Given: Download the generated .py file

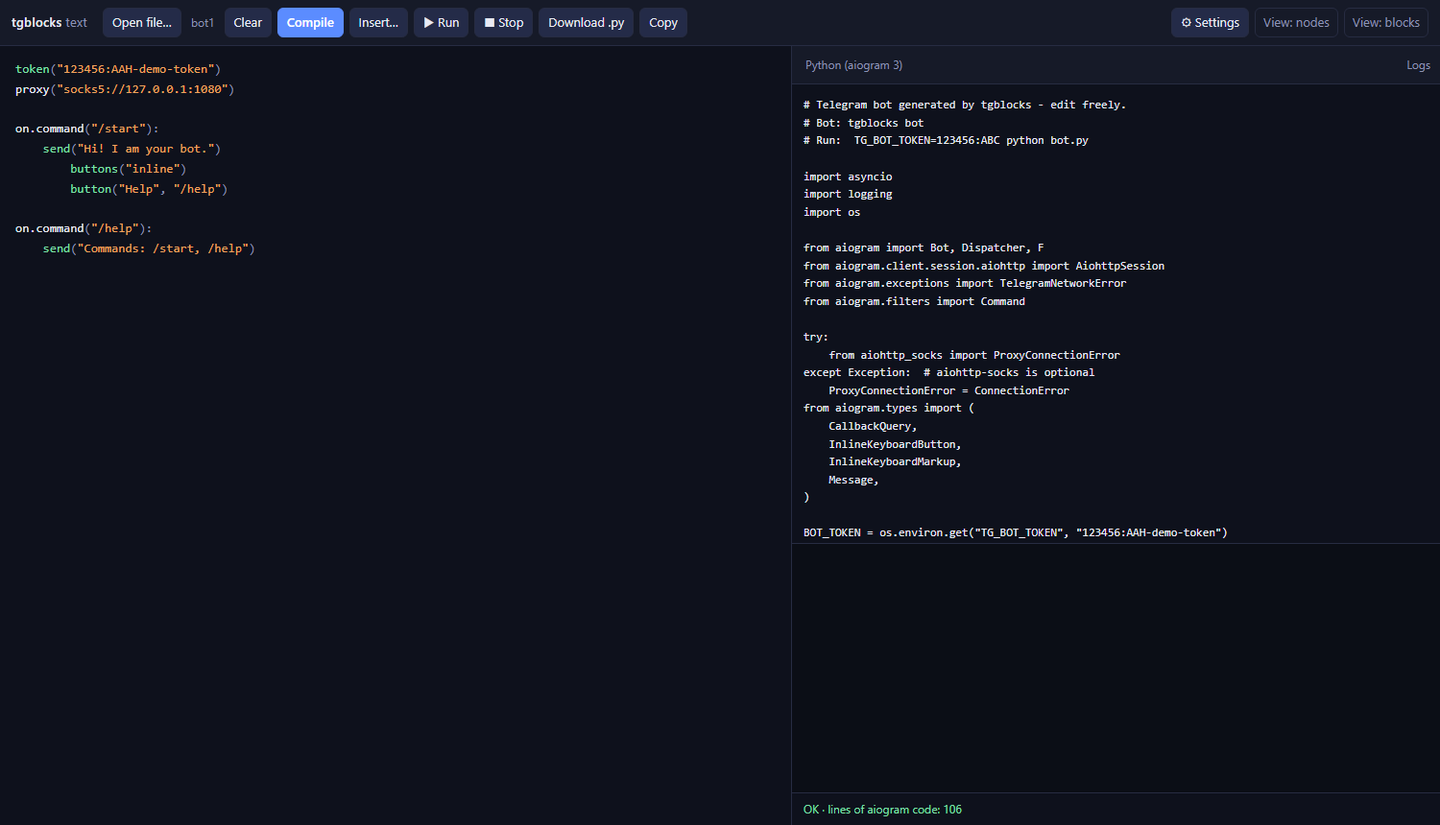Looking at the screenshot, I should 586,22.
